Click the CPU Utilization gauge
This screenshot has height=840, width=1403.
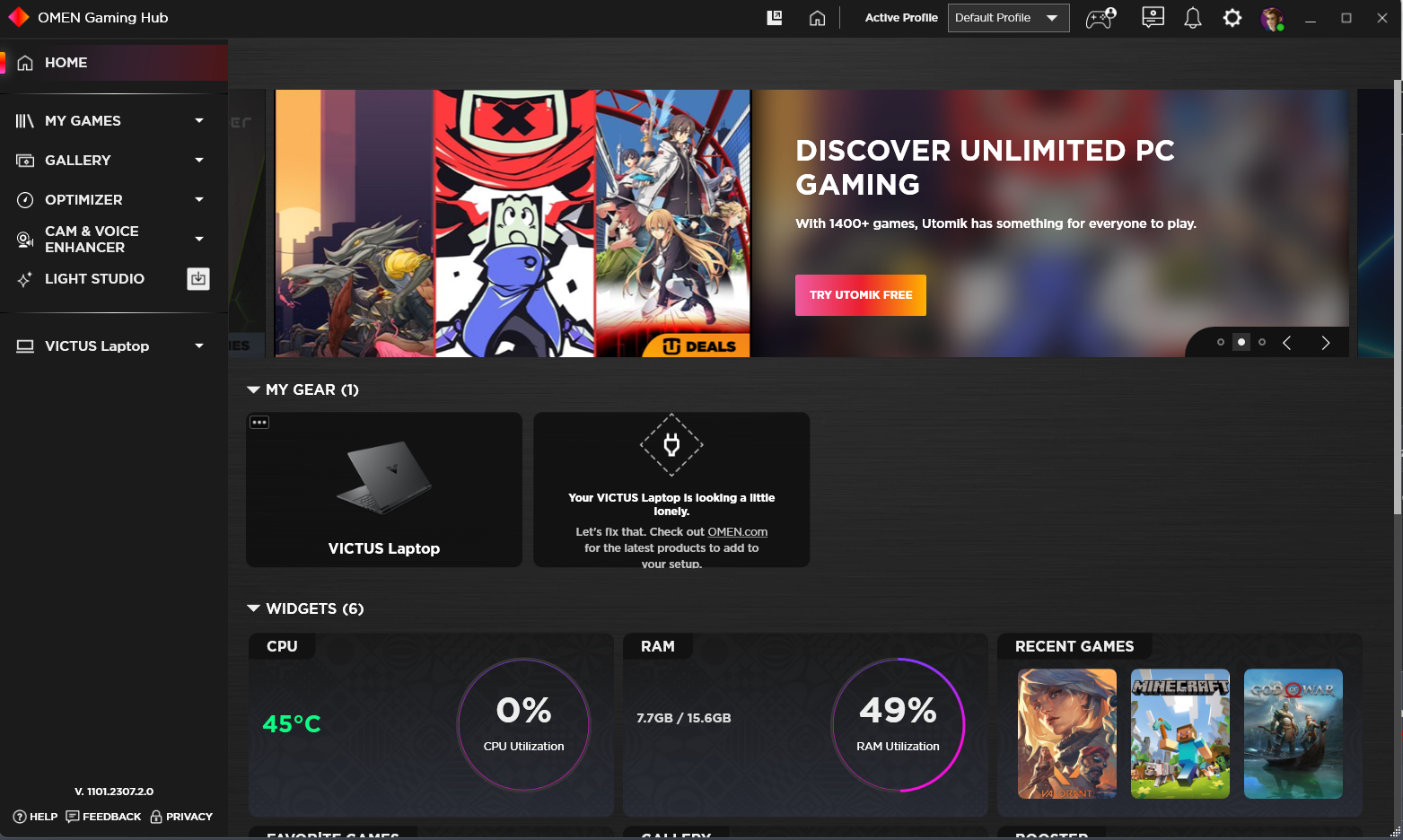(x=524, y=725)
